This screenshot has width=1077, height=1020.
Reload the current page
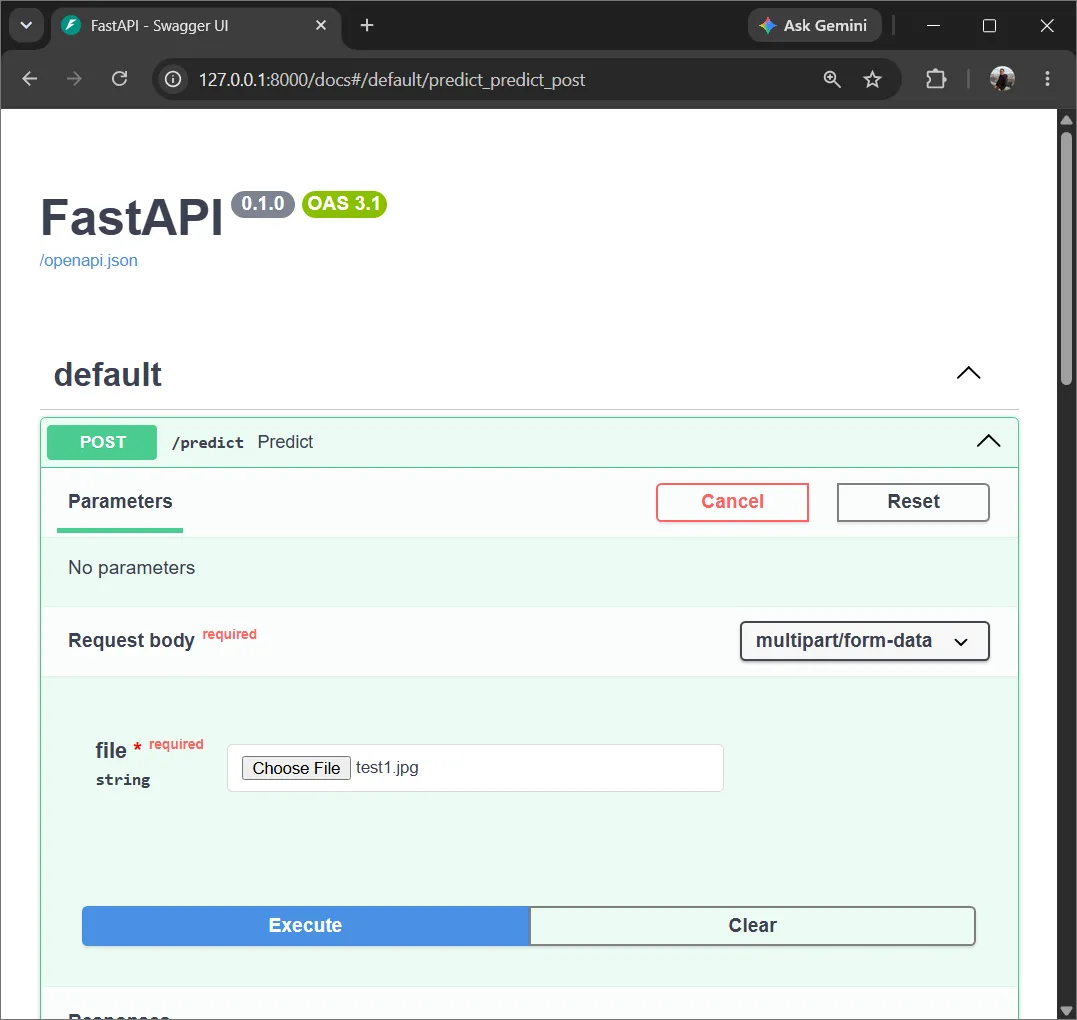coord(120,79)
